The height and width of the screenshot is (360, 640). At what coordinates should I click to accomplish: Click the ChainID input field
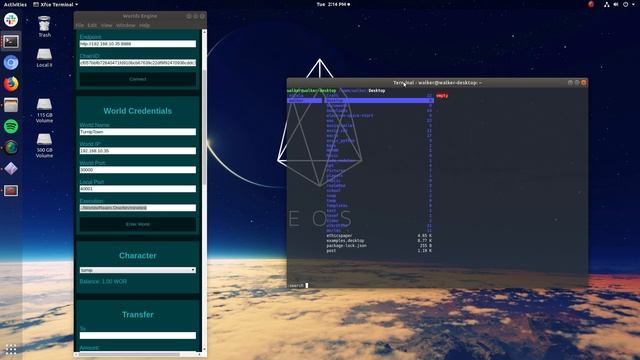click(x=138, y=63)
